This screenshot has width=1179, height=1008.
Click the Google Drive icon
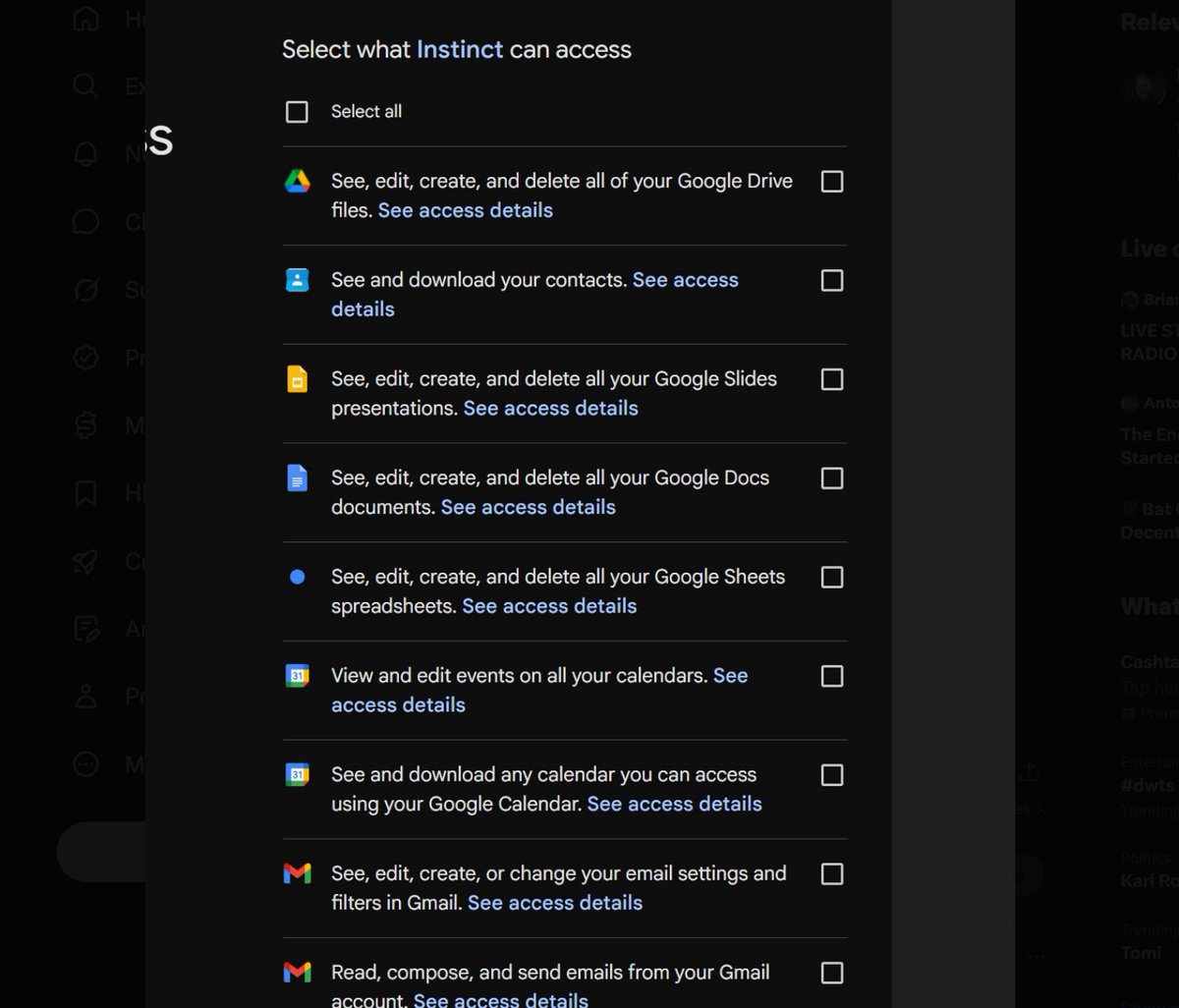point(297,181)
